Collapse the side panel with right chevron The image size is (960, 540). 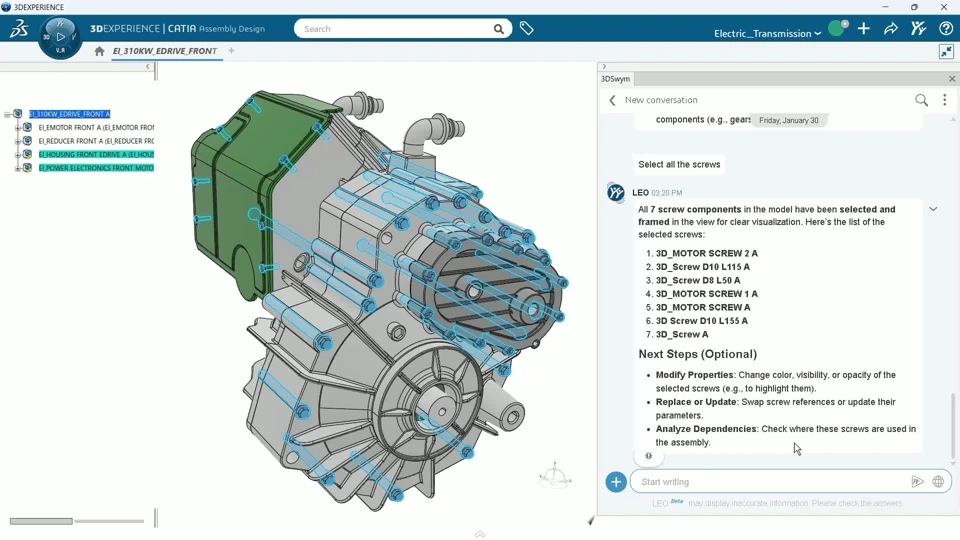(x=604, y=67)
